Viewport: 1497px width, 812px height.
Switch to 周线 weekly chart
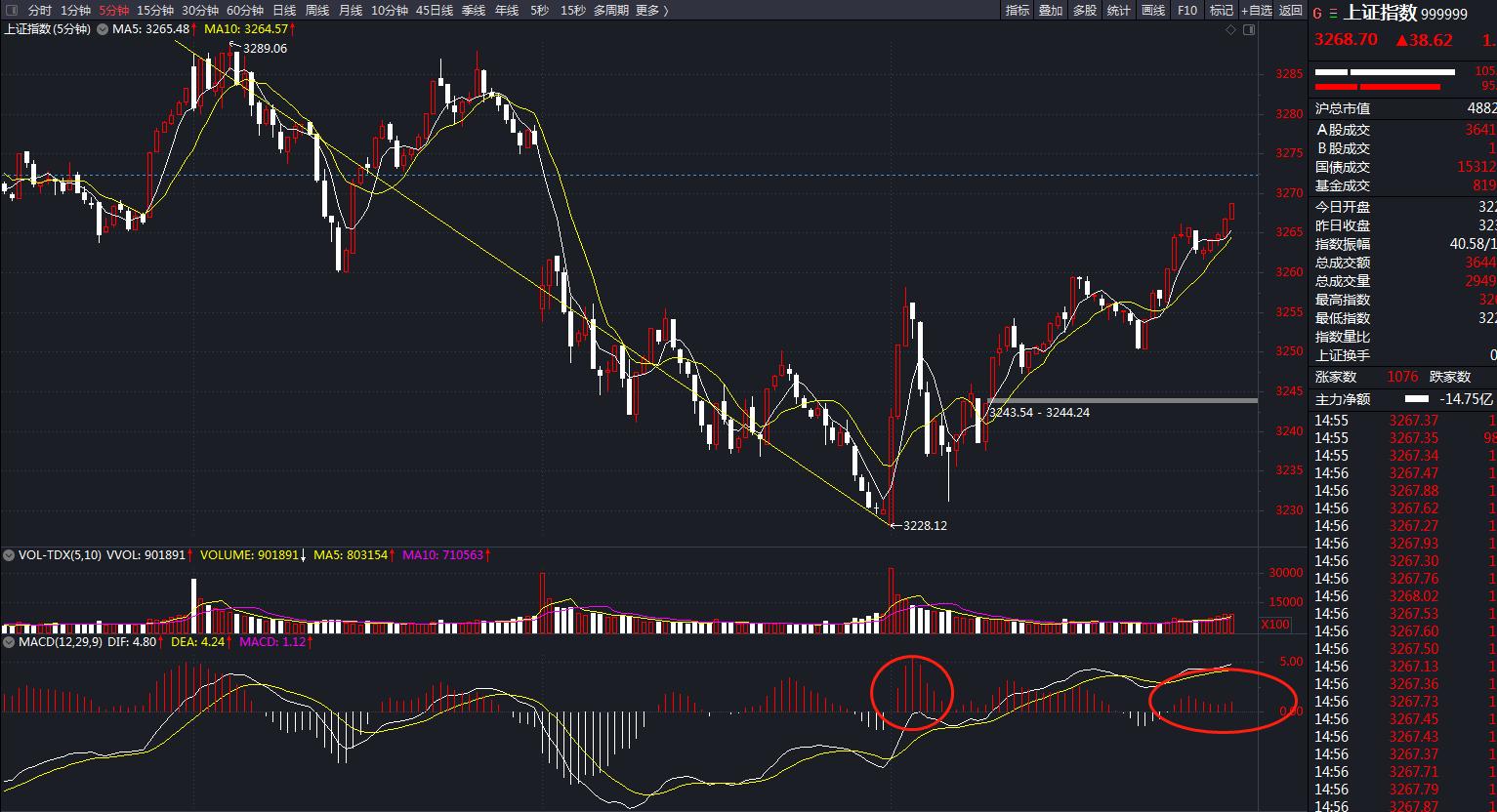tap(317, 11)
